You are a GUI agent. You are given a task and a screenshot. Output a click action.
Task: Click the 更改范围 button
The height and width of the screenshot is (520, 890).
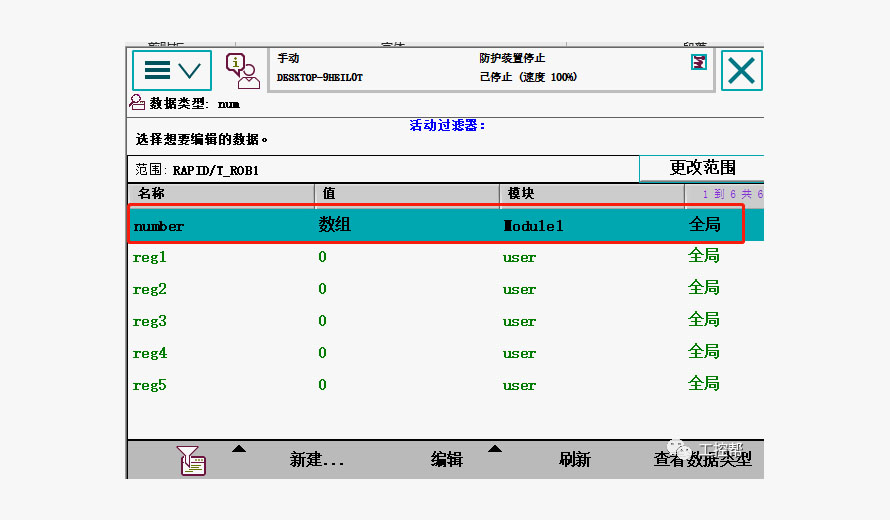click(x=702, y=168)
